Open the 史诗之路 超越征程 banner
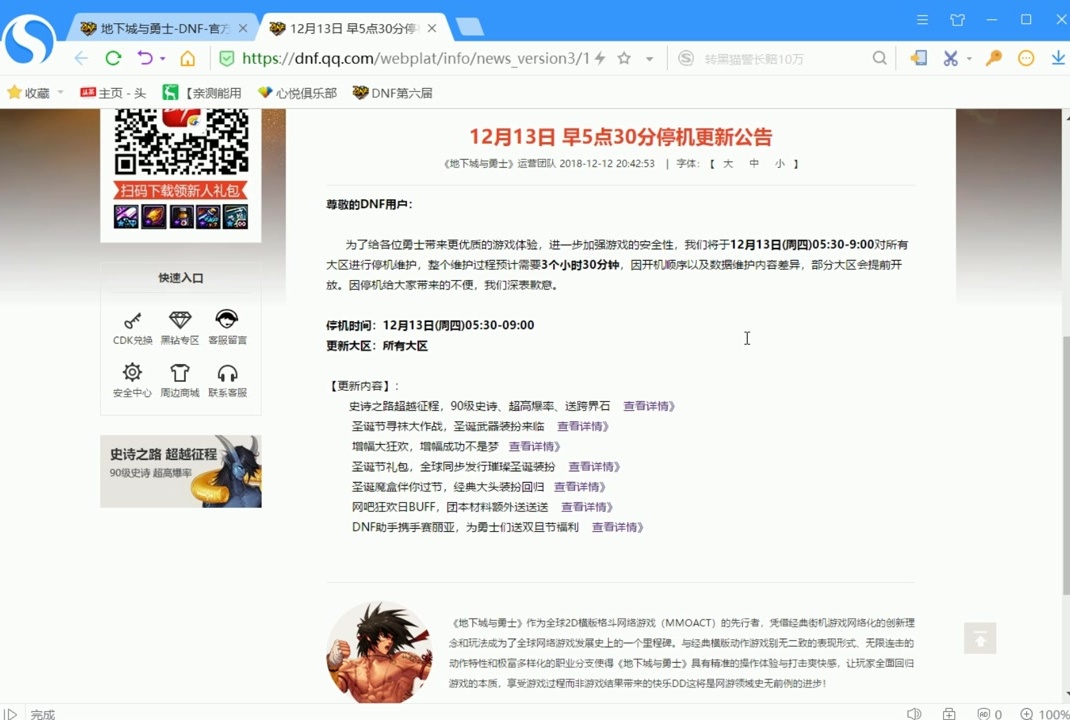 click(180, 471)
